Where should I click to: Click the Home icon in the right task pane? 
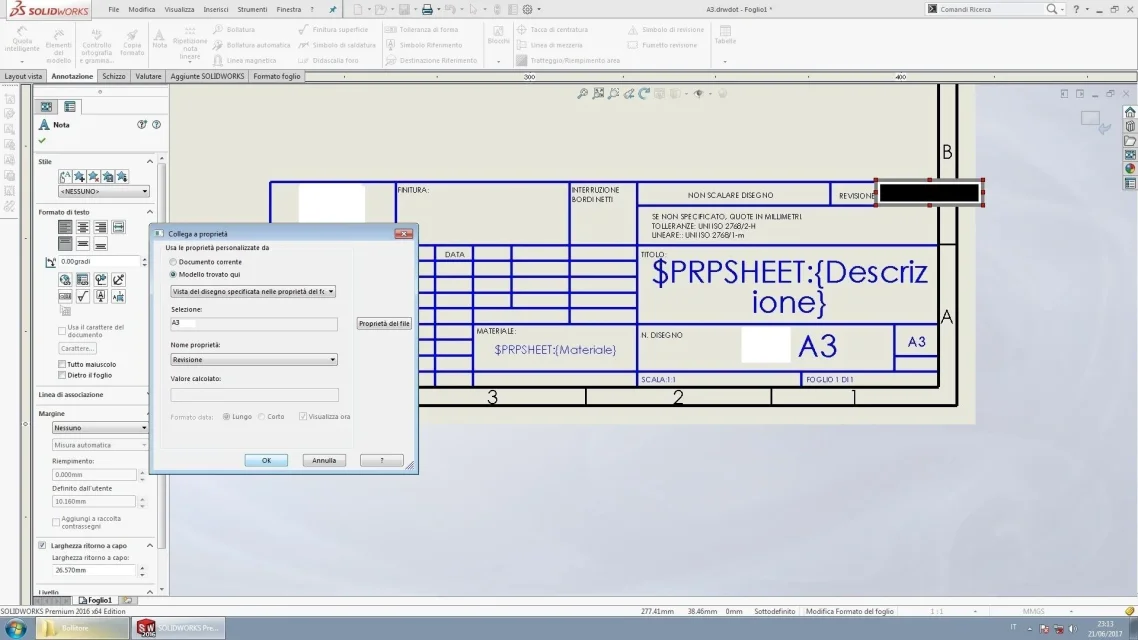point(1130,112)
